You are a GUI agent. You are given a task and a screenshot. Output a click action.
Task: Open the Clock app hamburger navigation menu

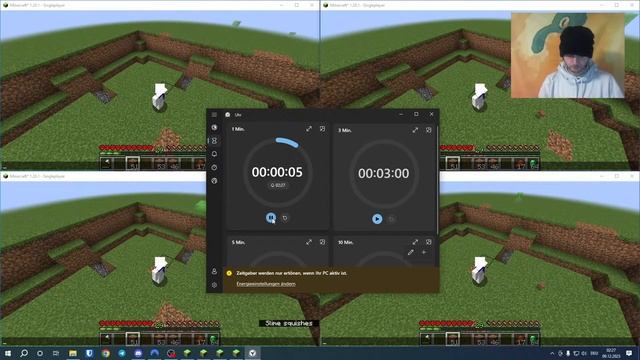click(x=214, y=115)
